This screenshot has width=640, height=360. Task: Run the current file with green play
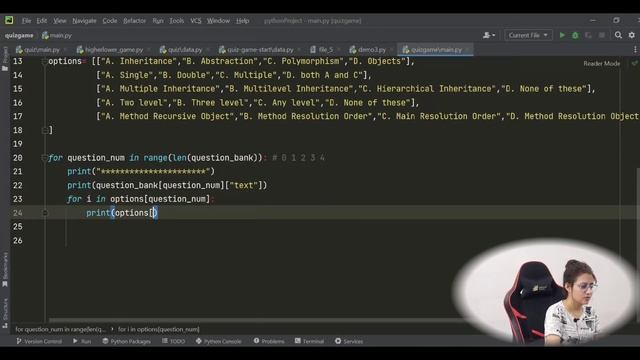[x=562, y=36]
